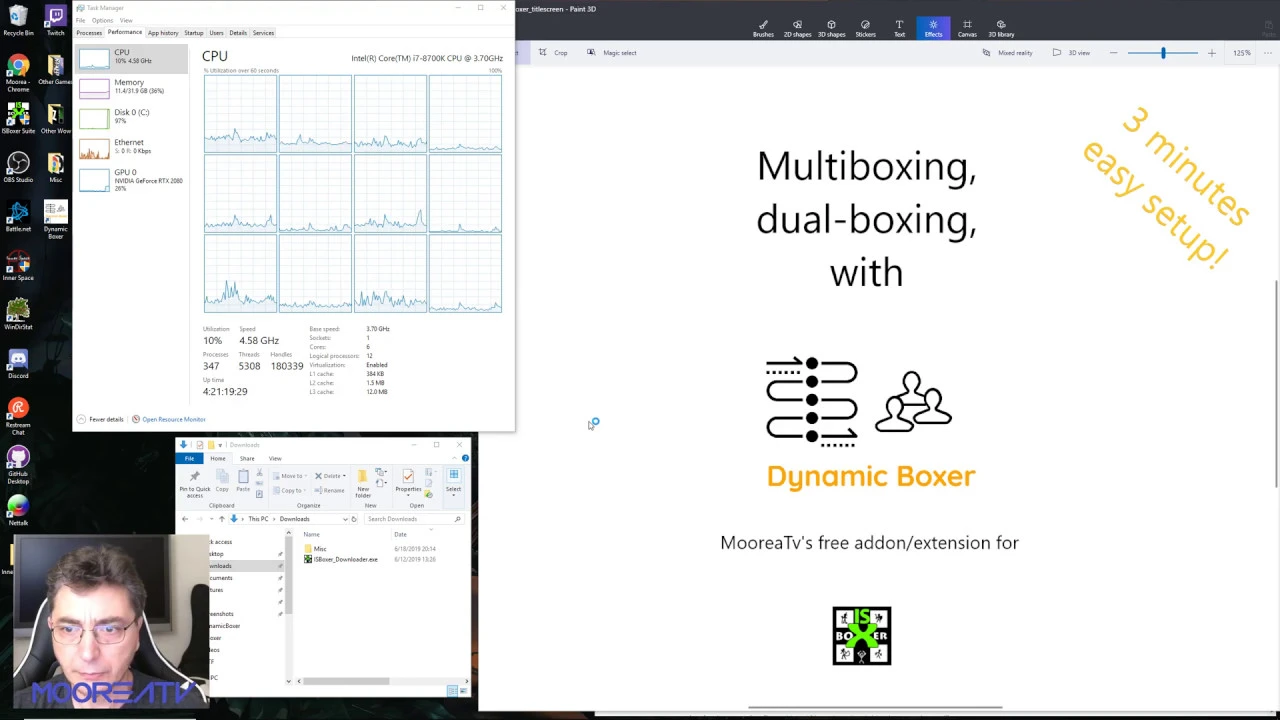Open WinDirStat desktop shortcut
Image resolution: width=1280 pixels, height=720 pixels.
[18, 314]
